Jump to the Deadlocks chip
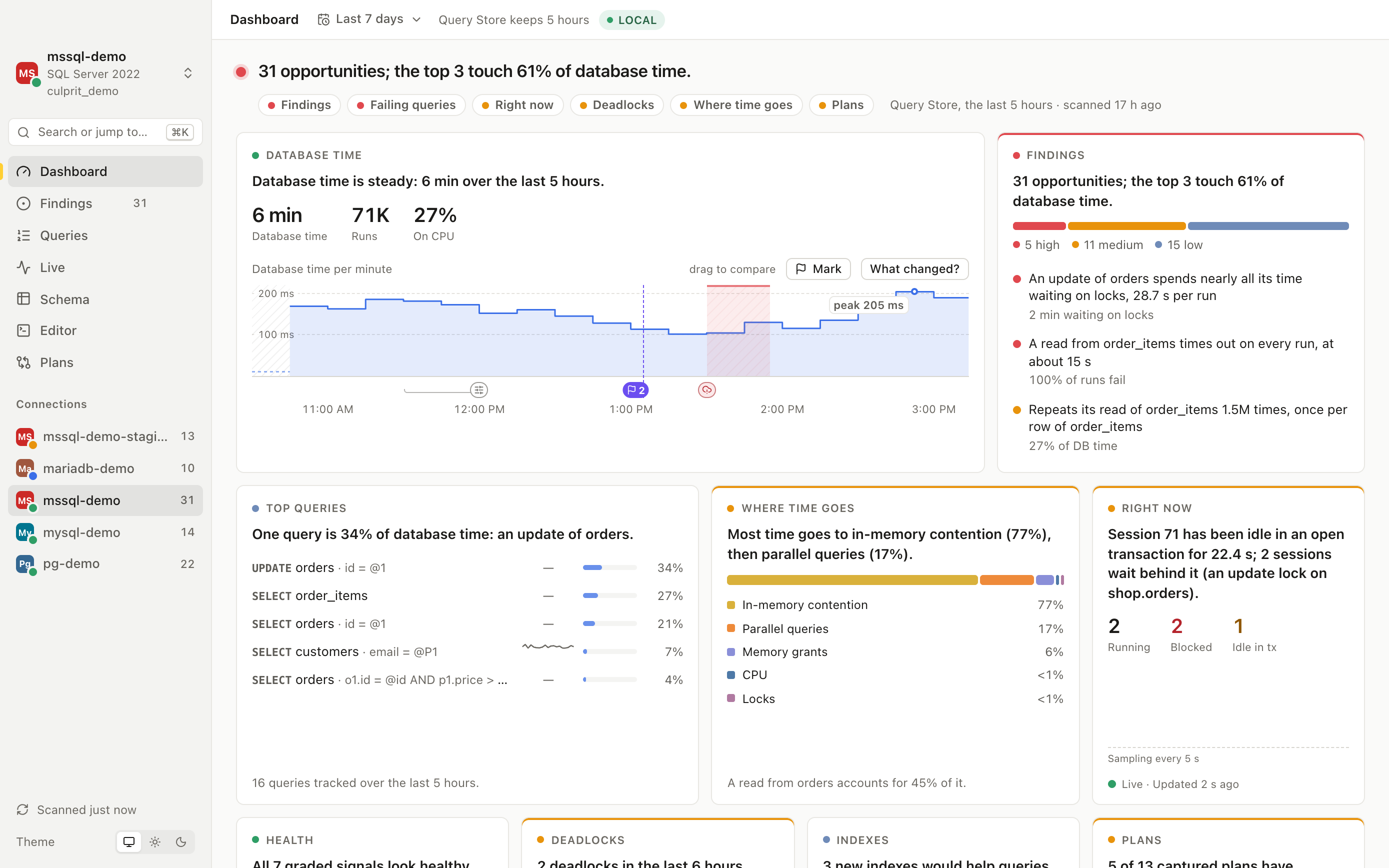 tap(616, 105)
